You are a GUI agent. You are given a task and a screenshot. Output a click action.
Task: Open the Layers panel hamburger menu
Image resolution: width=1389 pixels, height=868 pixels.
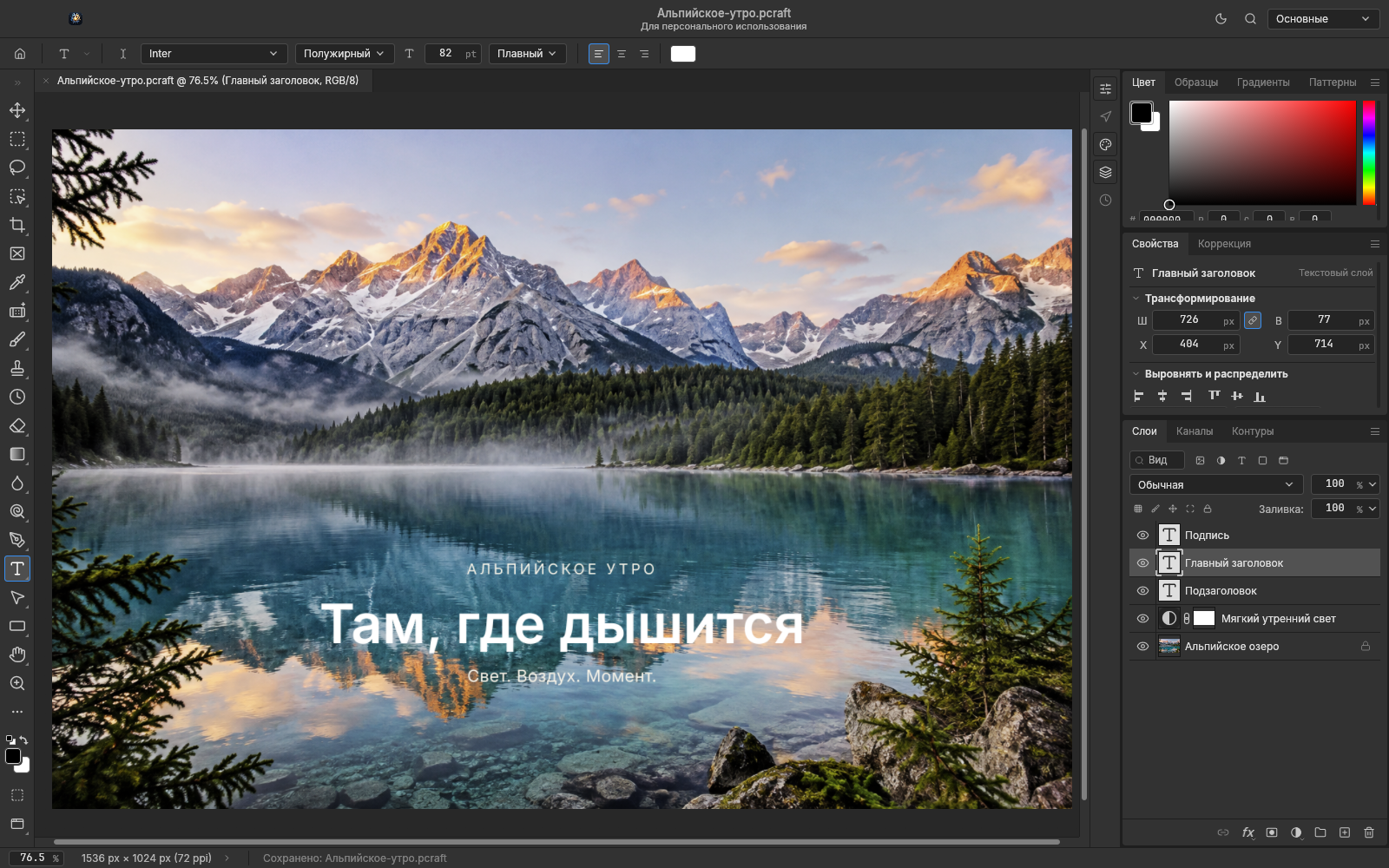pos(1375,431)
